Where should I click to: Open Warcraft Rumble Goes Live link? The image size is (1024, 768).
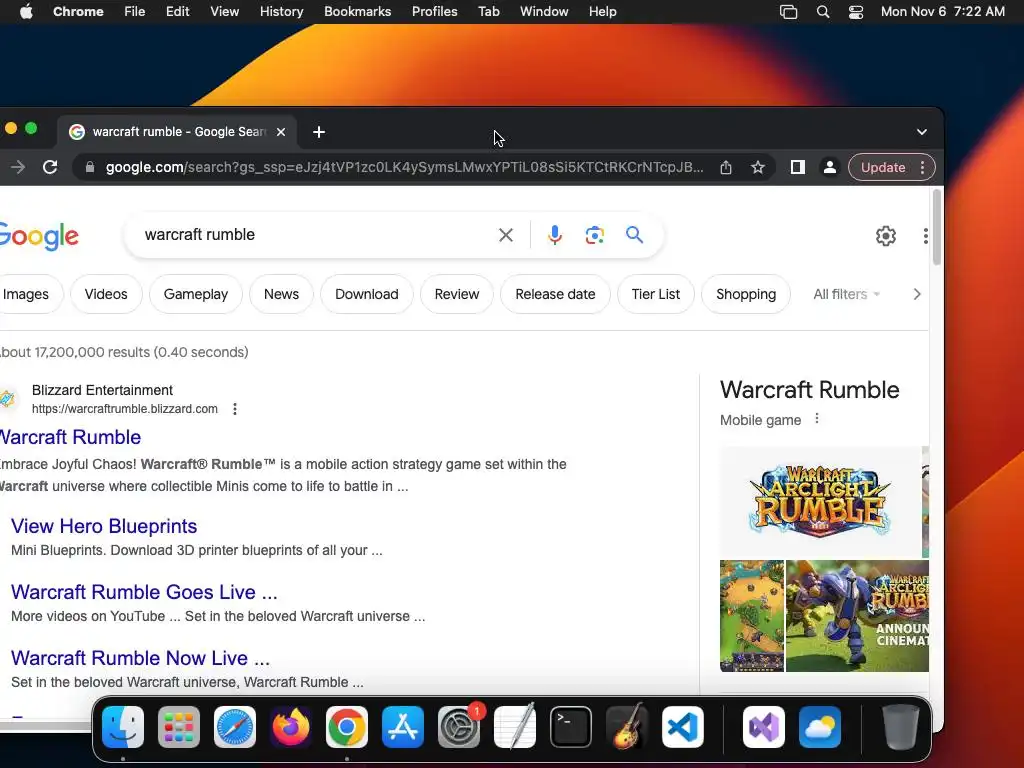tap(144, 592)
